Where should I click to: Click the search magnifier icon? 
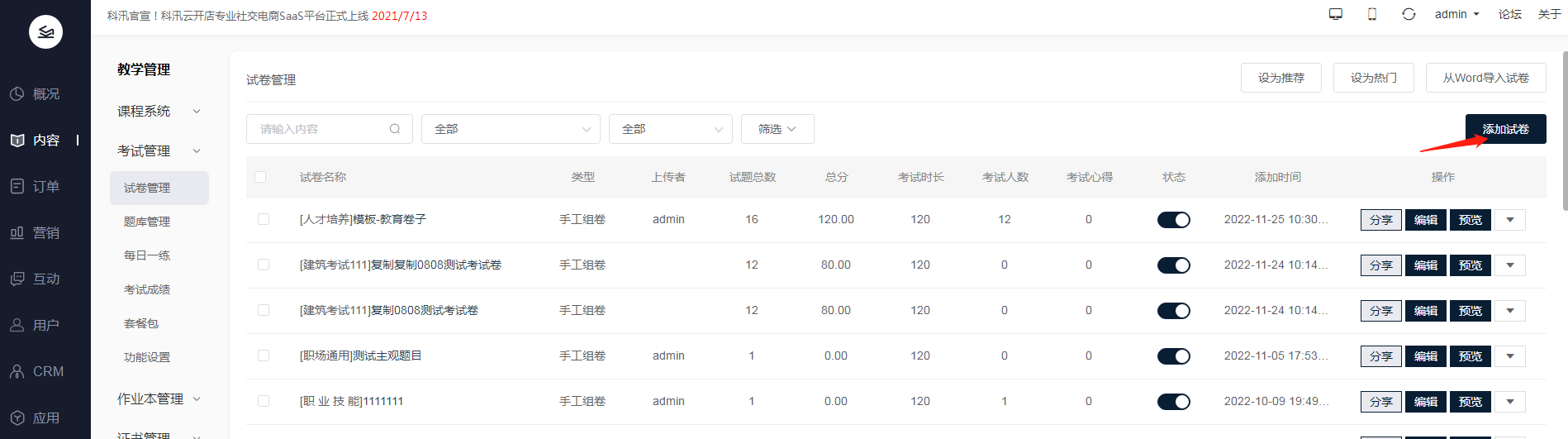coord(395,129)
